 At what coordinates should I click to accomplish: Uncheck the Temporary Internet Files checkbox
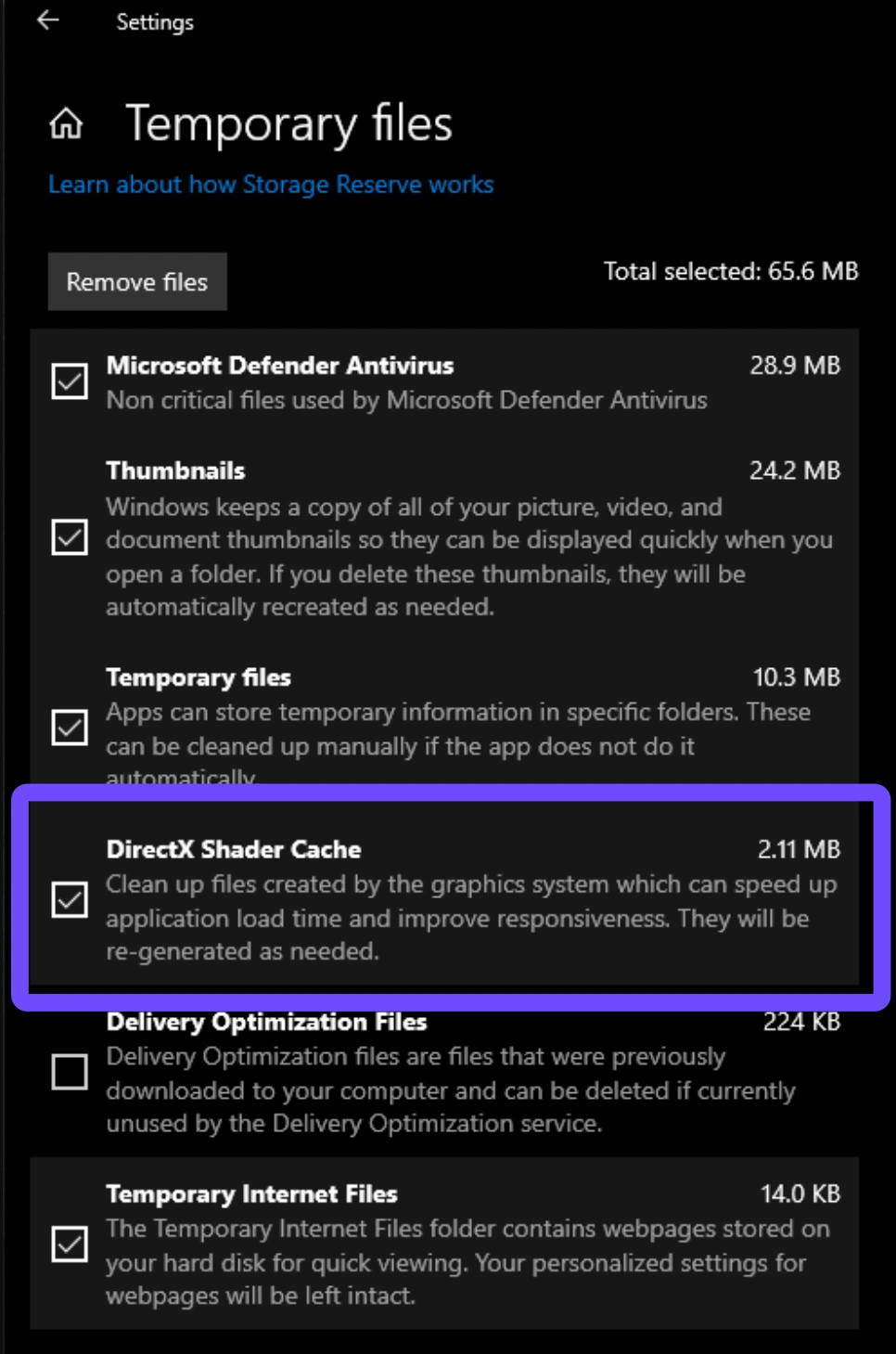tap(70, 1244)
